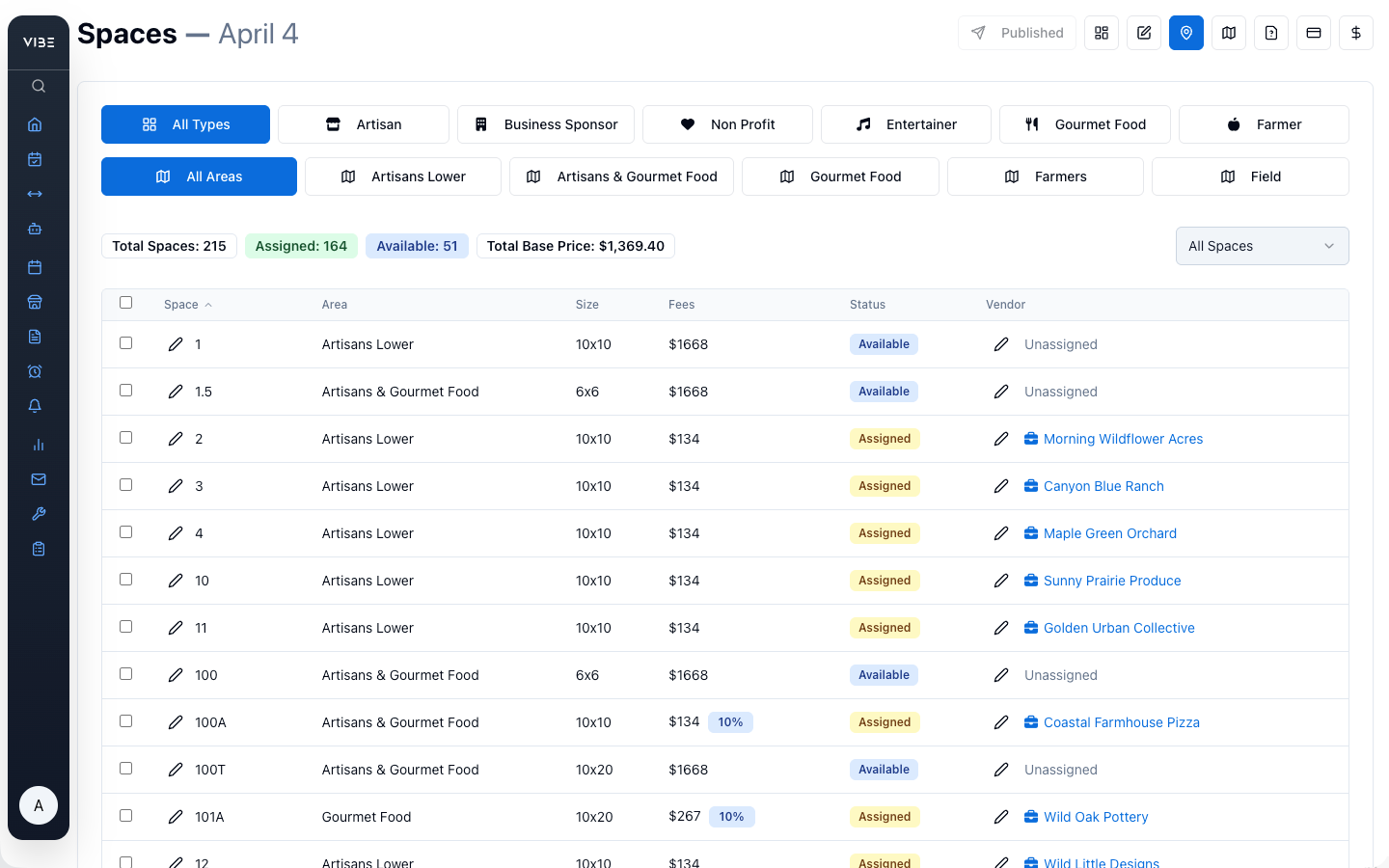Screen dimensions: 1389x868
Task: Click the dashboard grid icon near Published
Action: tap(1101, 32)
